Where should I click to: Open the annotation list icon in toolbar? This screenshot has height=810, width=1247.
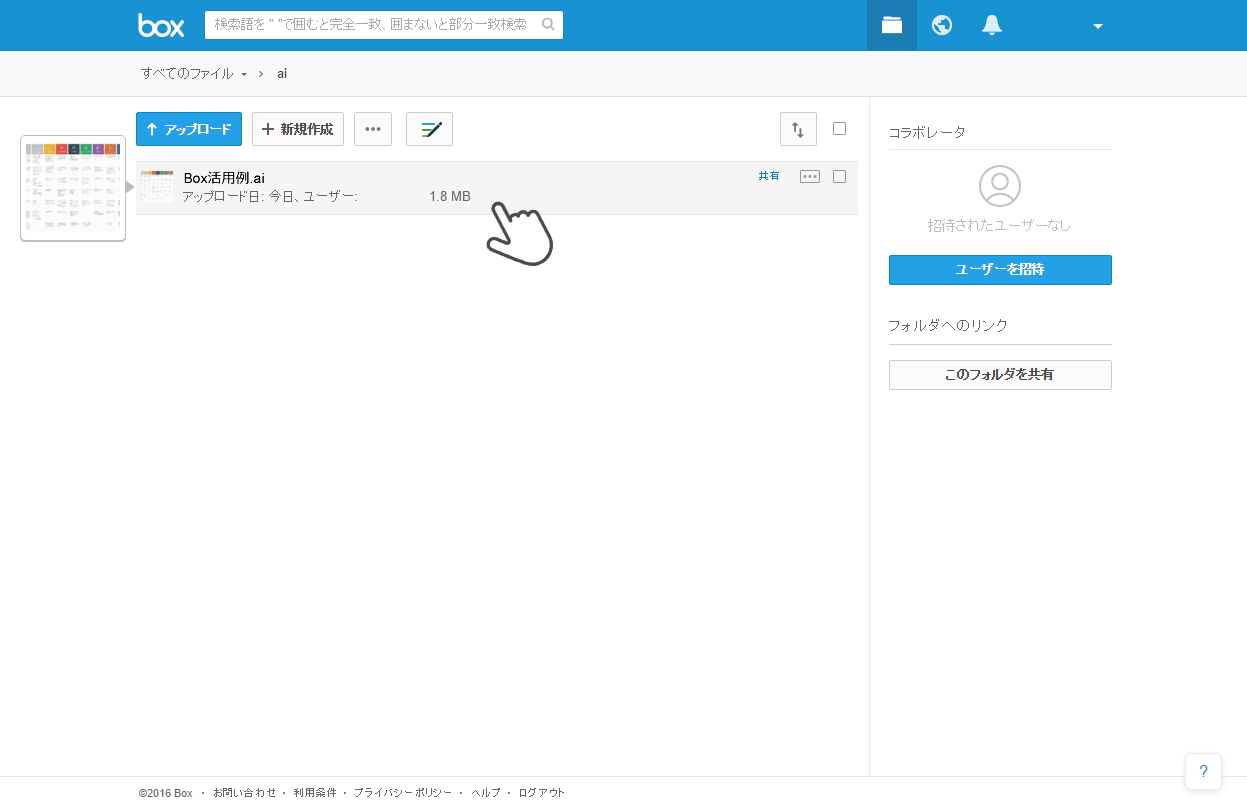click(x=429, y=129)
